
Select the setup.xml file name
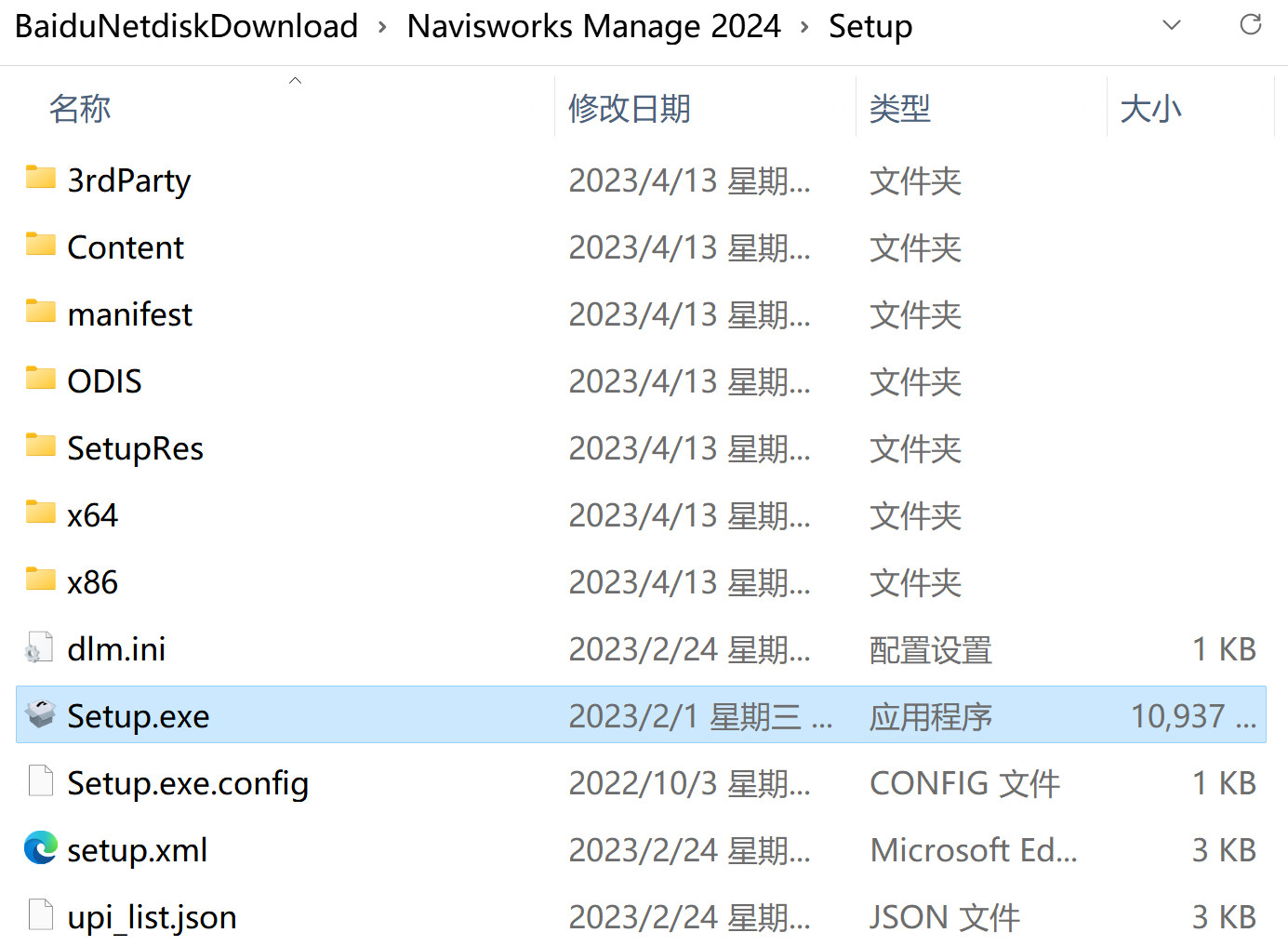click(138, 850)
